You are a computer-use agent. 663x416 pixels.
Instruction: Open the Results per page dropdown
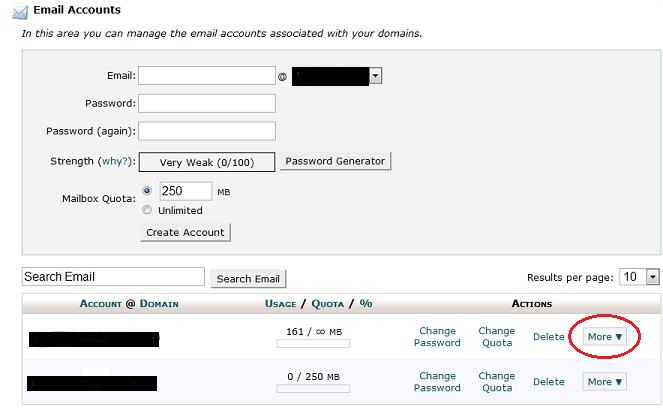(652, 276)
